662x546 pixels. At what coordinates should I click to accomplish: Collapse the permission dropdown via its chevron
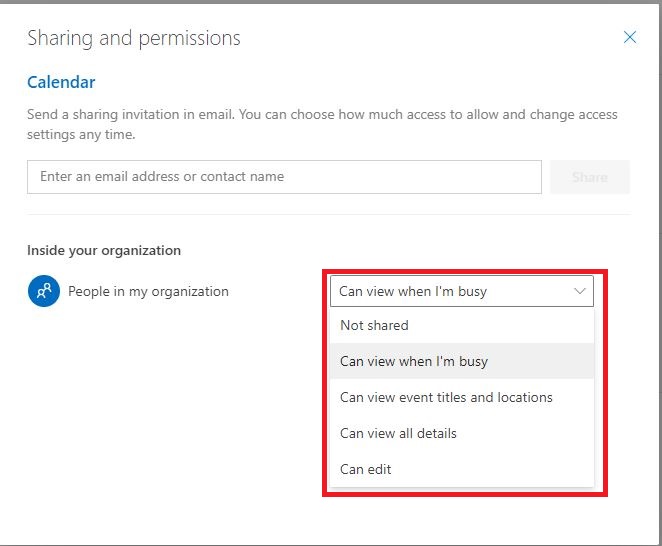click(580, 291)
